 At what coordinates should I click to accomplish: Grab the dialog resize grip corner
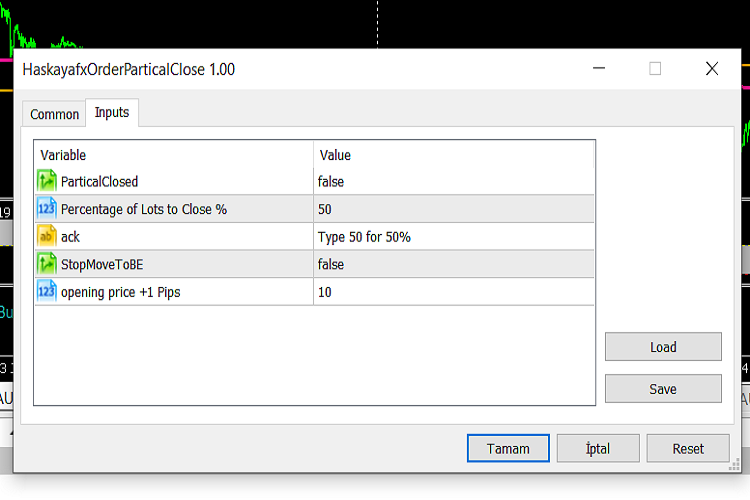click(x=734, y=465)
